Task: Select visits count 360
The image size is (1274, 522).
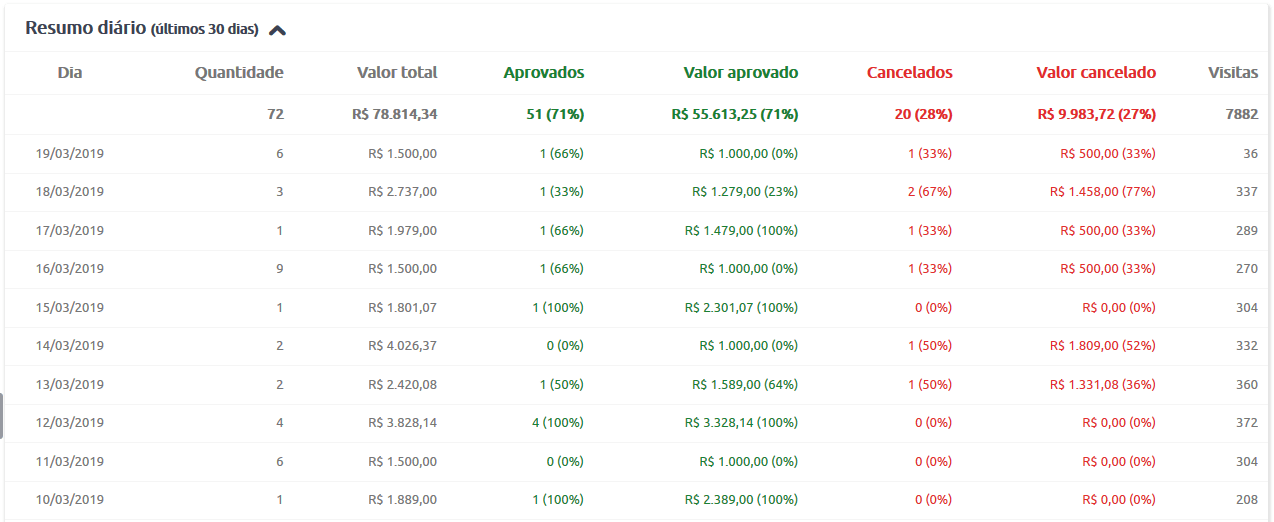Action: pyautogui.click(x=1247, y=385)
